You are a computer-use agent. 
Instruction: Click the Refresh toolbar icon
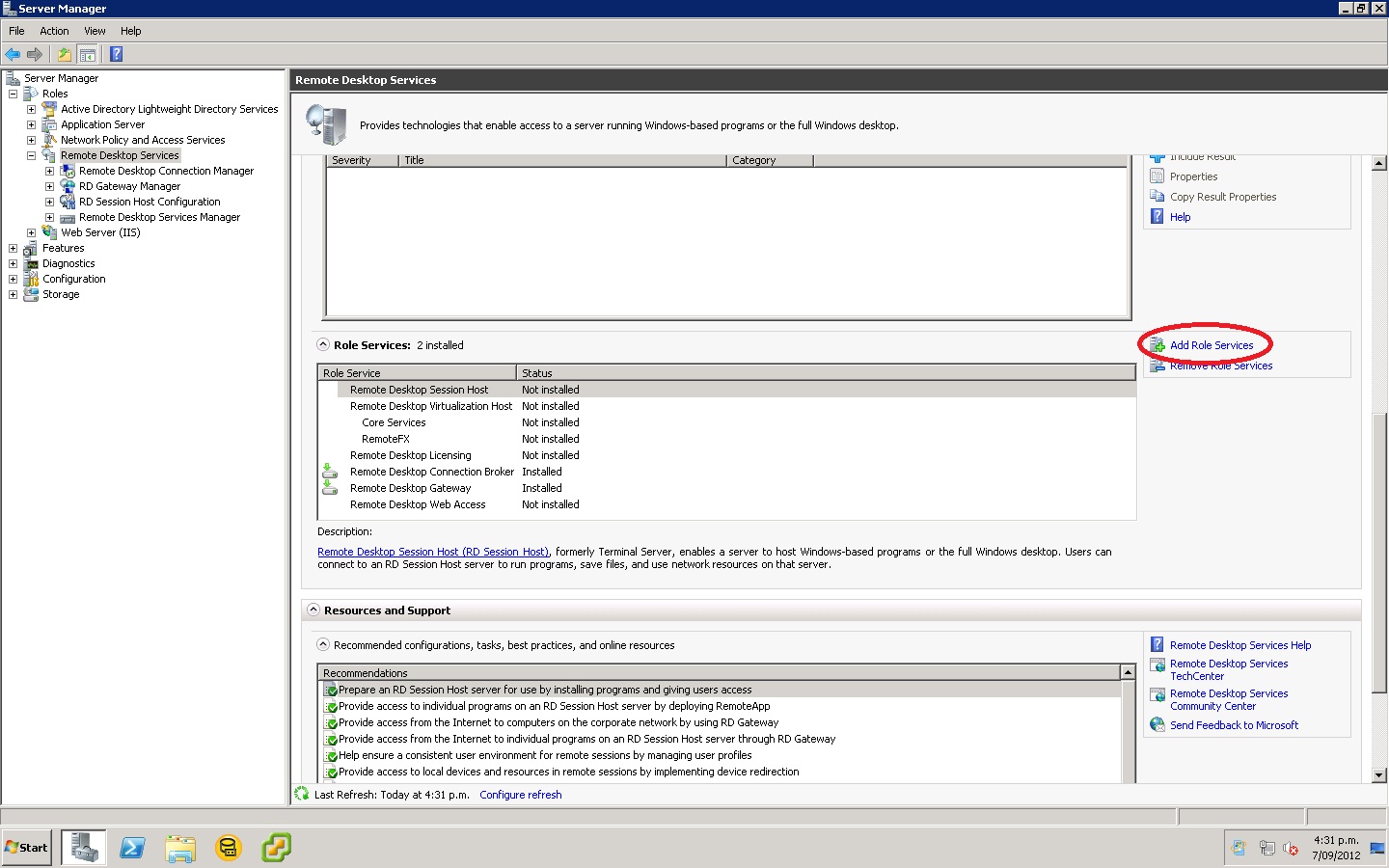coord(64,54)
